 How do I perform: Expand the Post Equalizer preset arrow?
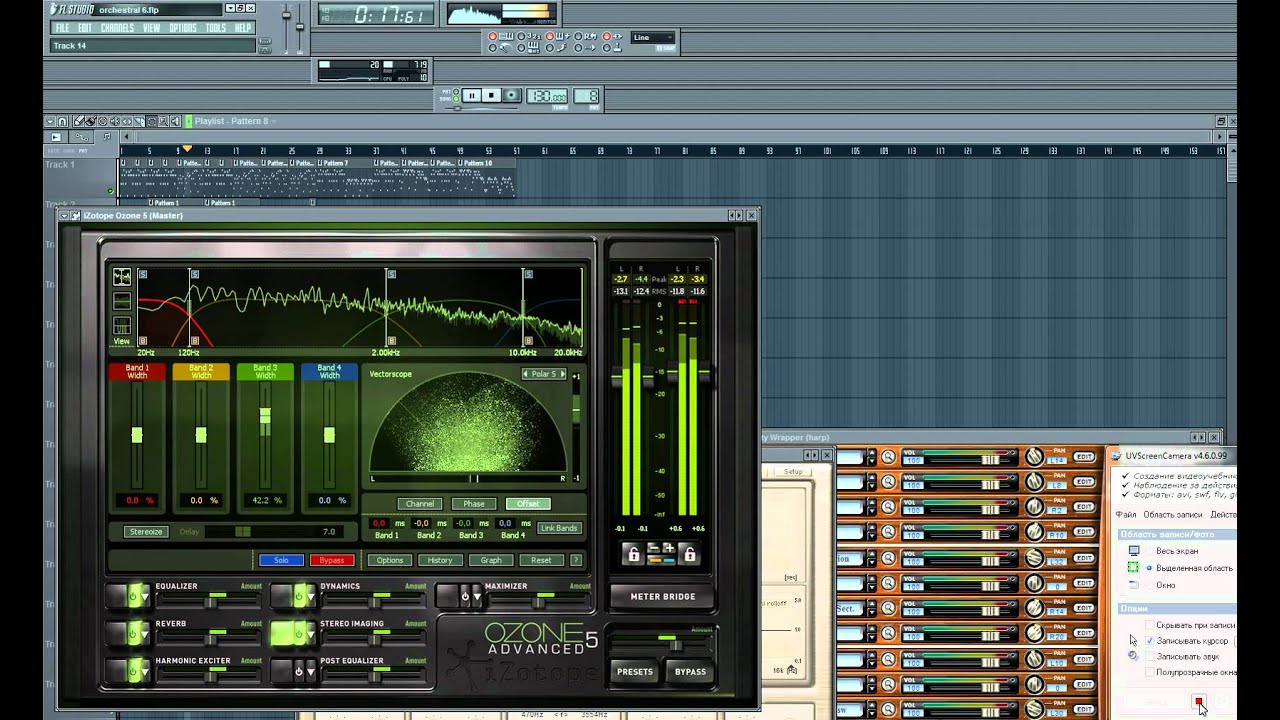[311, 671]
